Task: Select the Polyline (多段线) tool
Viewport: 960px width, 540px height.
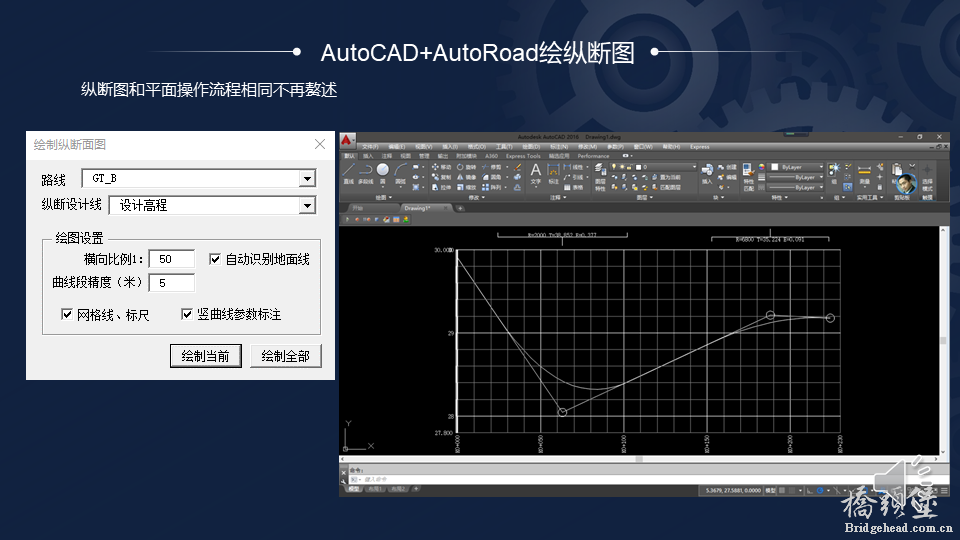Action: (366, 173)
